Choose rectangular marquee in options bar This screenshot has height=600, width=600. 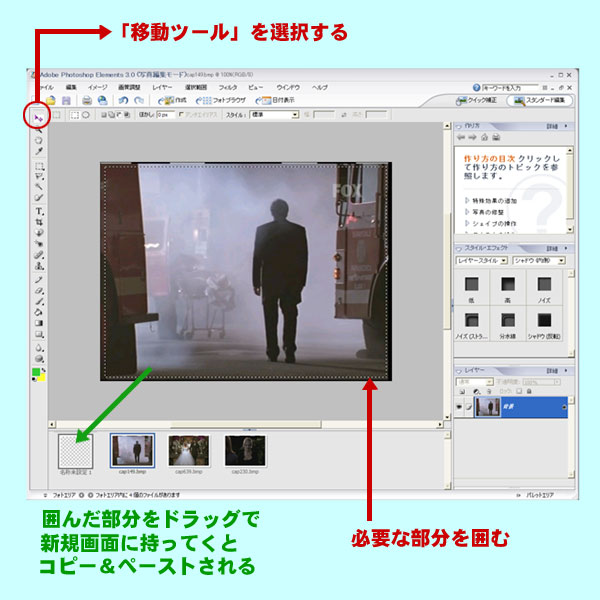75,115
